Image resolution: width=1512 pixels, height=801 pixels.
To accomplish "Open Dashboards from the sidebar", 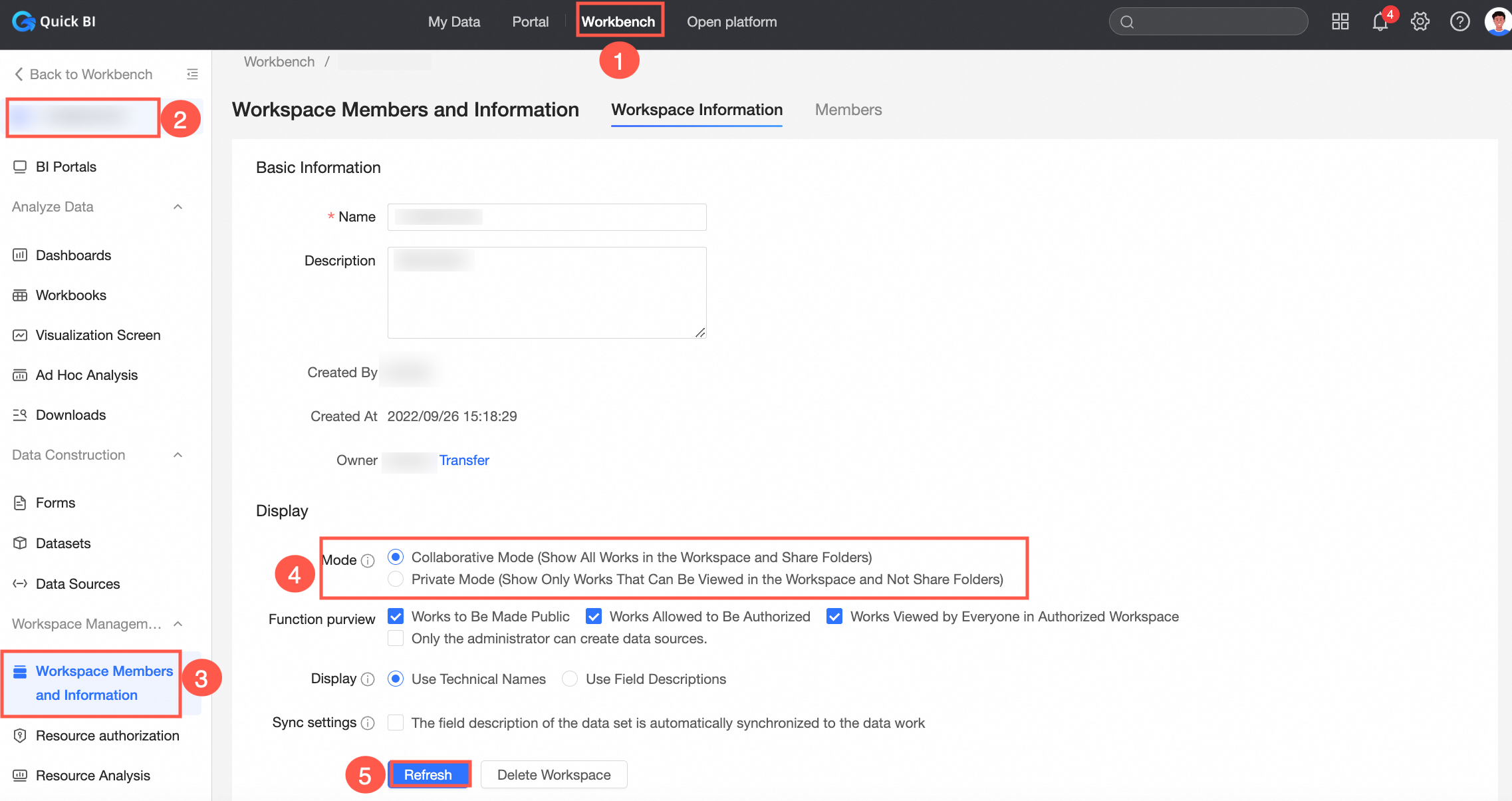I will click(73, 255).
